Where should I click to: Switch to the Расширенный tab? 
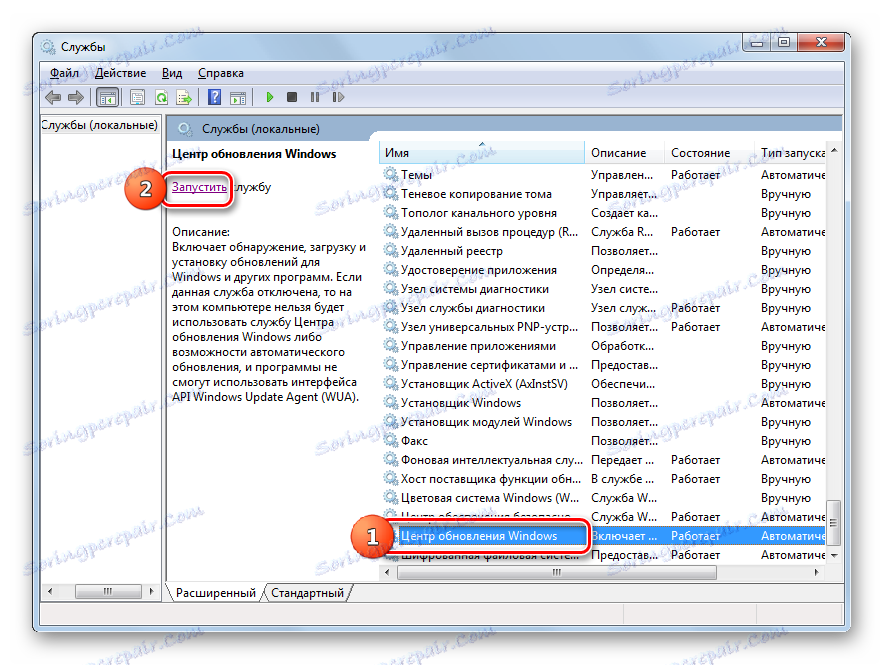click(x=215, y=593)
